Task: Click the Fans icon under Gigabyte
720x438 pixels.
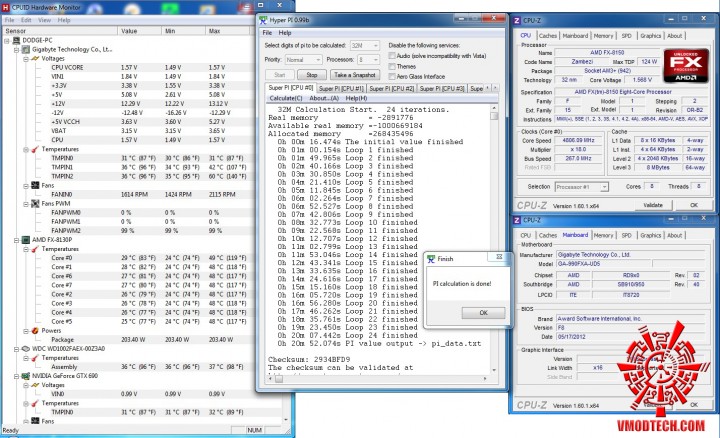Action: click(x=35, y=185)
